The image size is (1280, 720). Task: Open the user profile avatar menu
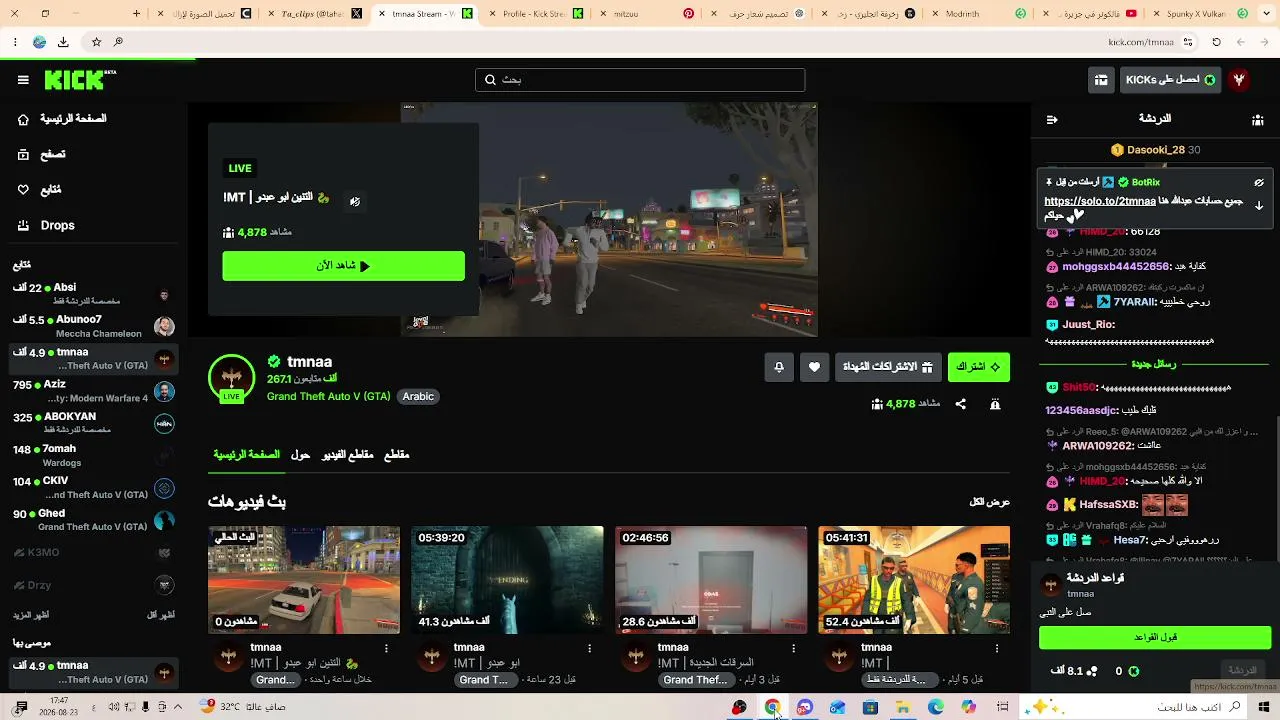coord(1239,80)
